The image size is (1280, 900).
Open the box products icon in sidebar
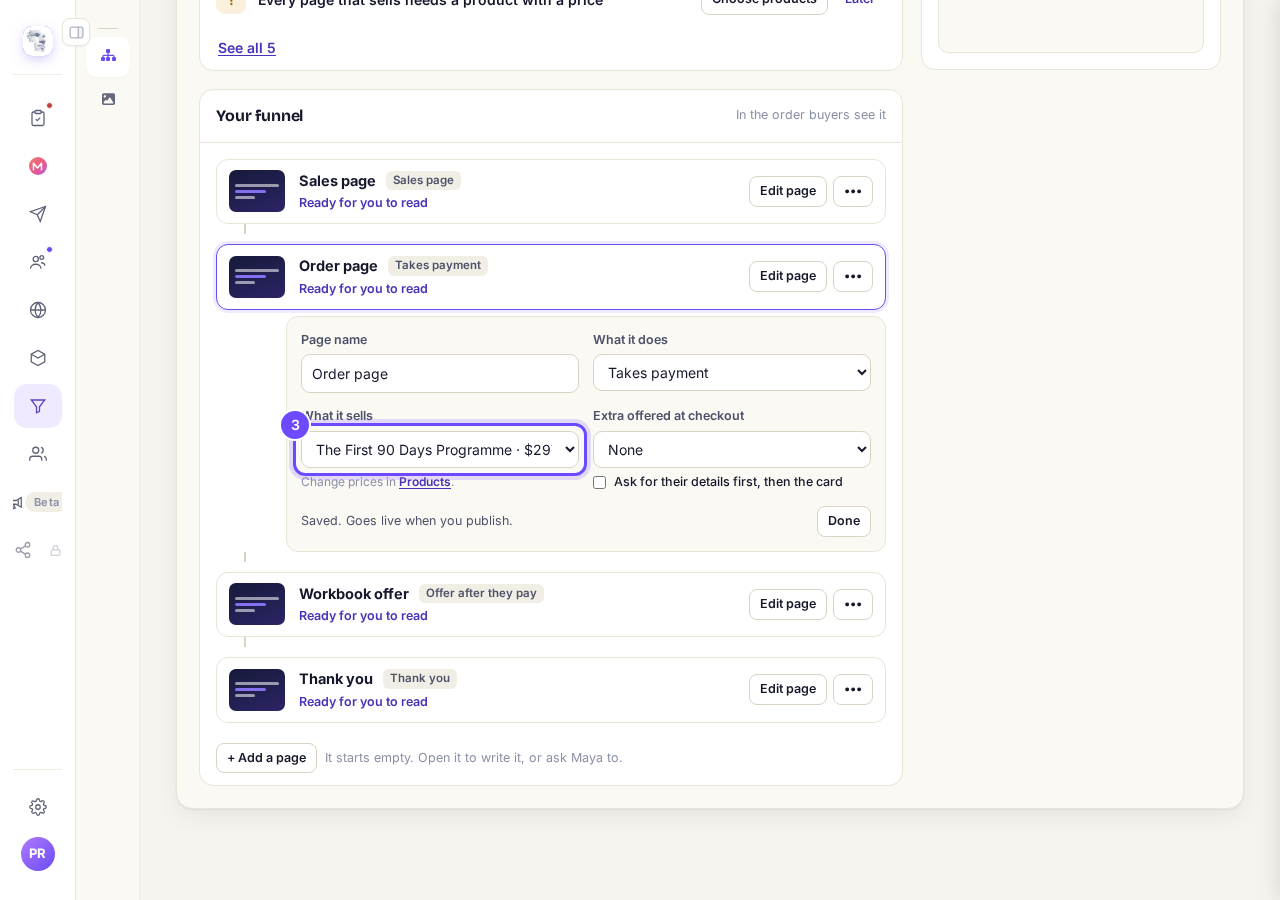(x=38, y=358)
